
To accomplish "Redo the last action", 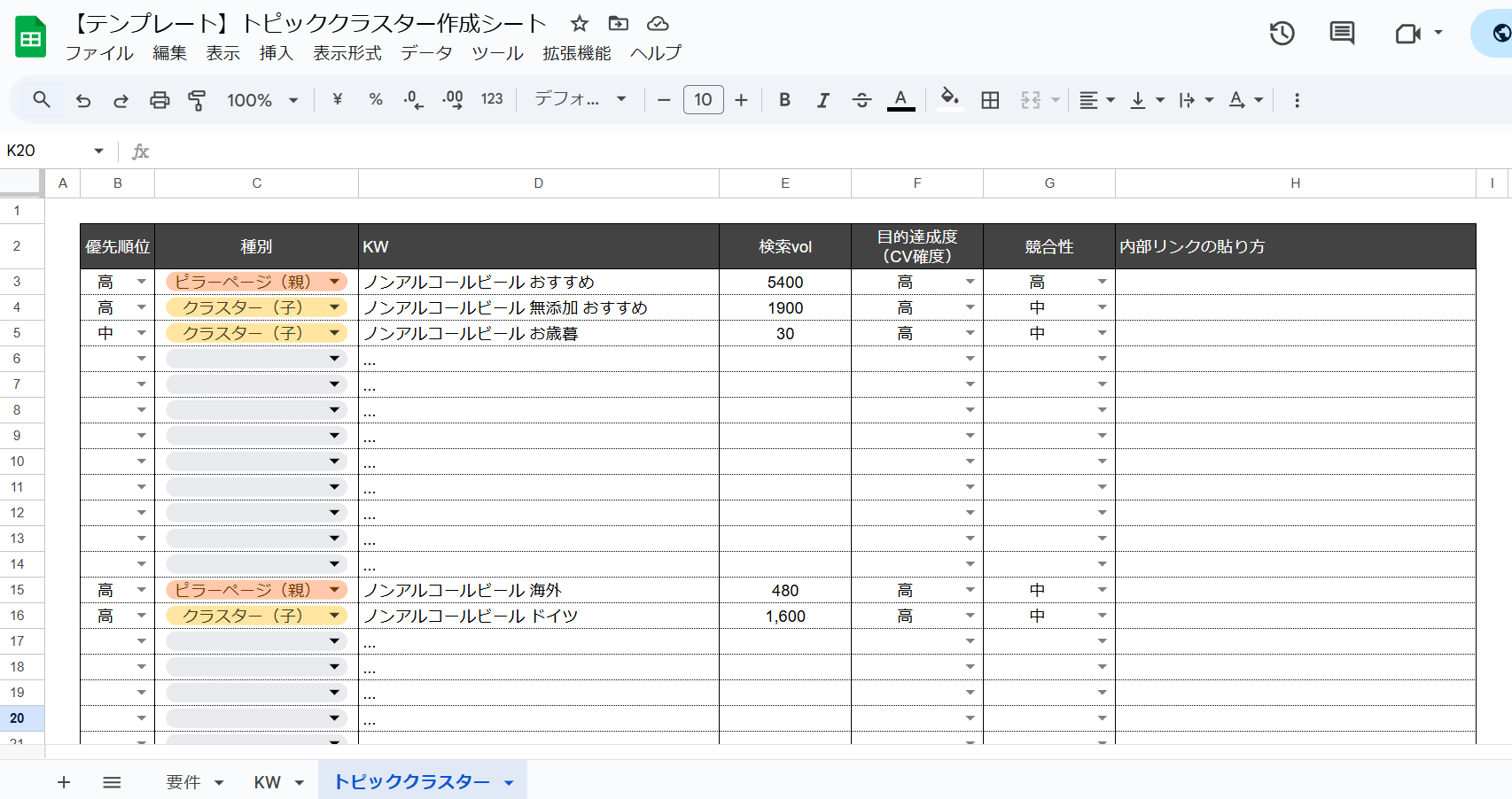I will pos(121,100).
